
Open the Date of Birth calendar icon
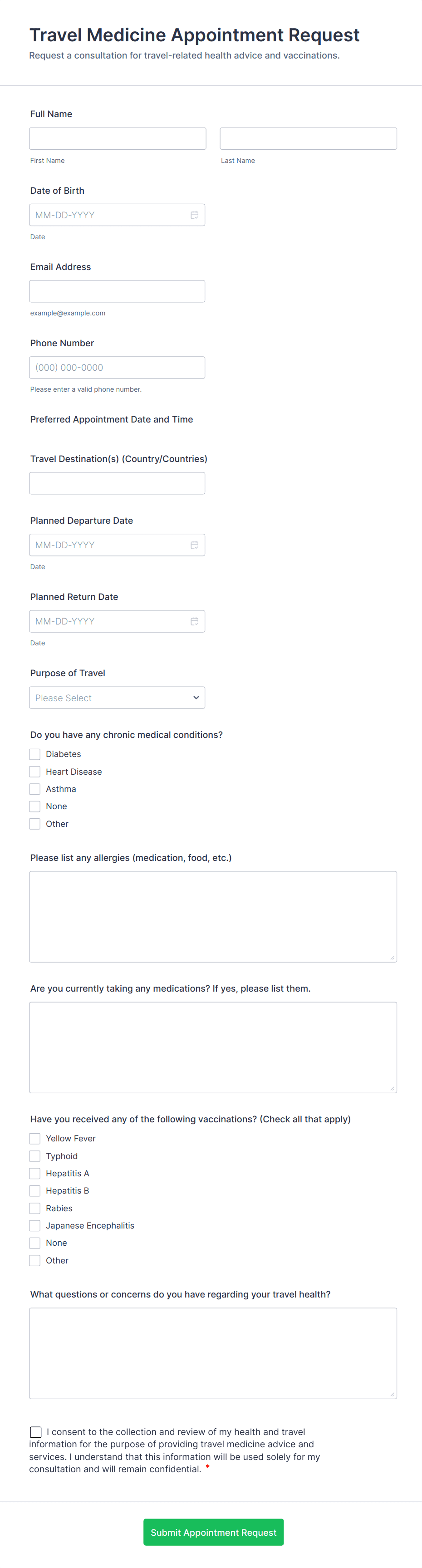[194, 215]
